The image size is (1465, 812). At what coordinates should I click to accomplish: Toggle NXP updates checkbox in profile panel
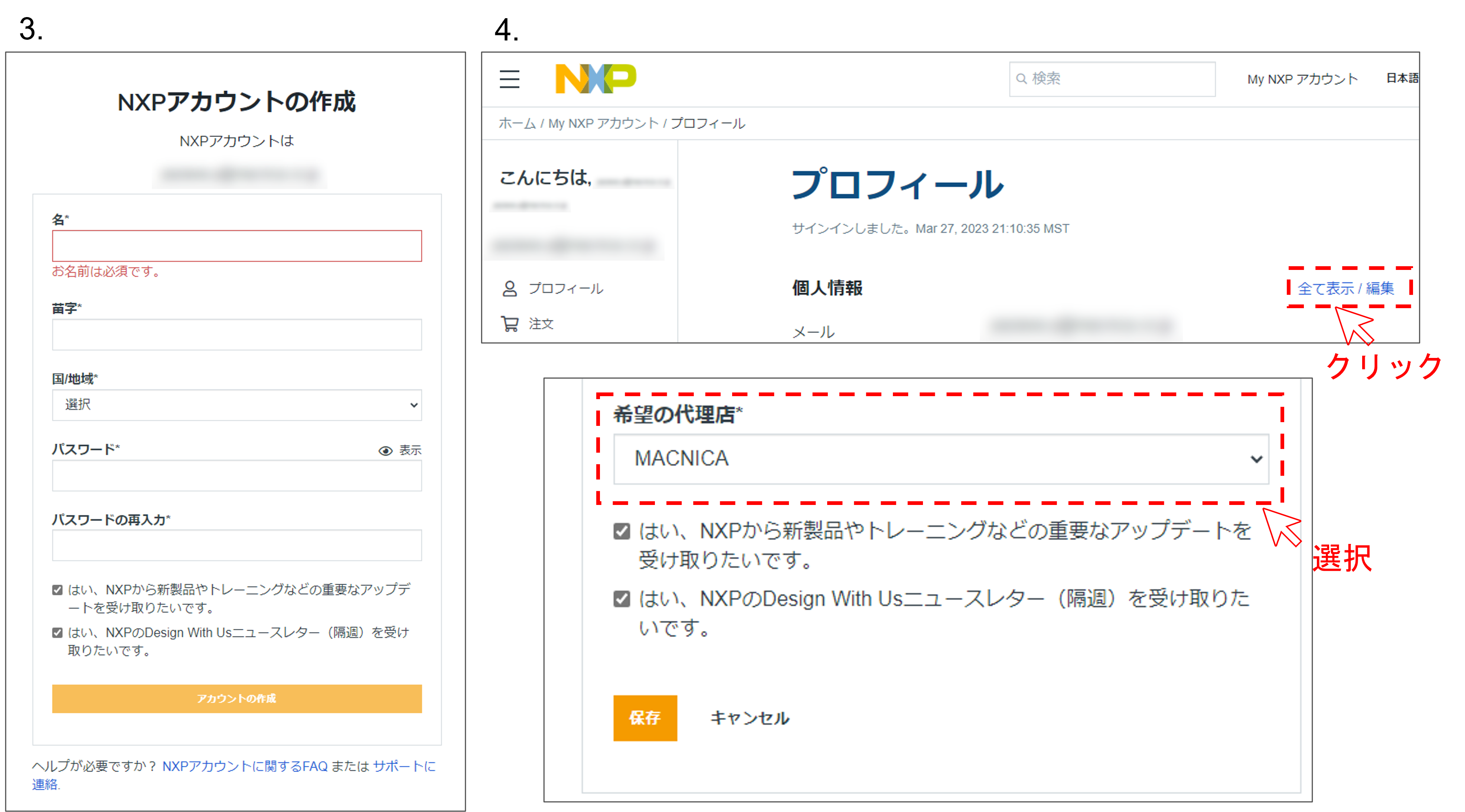[621, 532]
